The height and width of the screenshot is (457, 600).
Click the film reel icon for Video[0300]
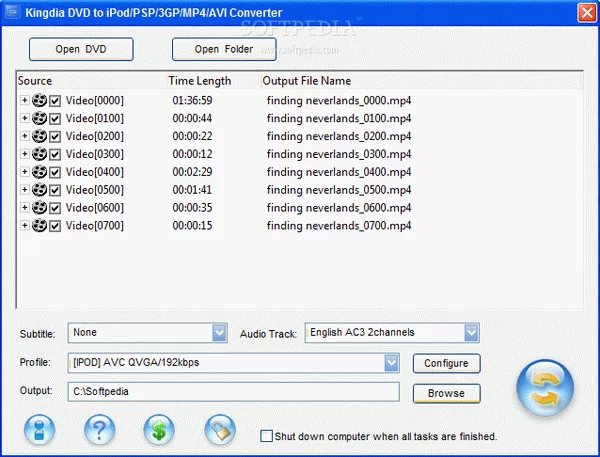(39, 154)
